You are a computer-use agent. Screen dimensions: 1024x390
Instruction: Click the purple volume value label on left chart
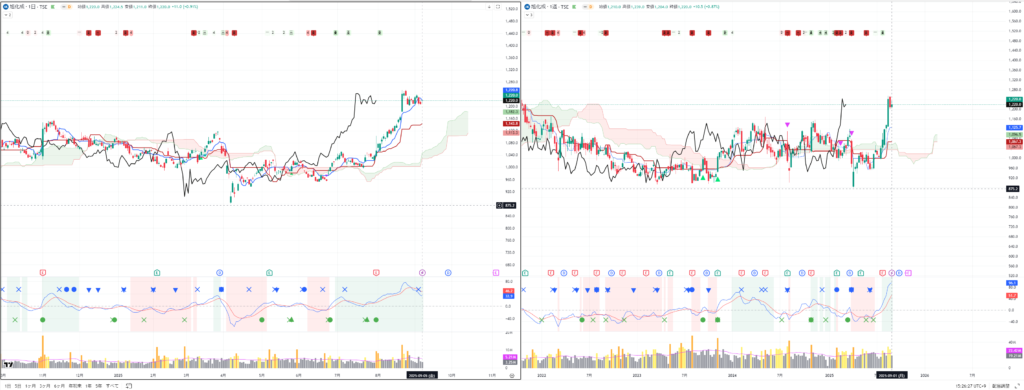[511, 357]
